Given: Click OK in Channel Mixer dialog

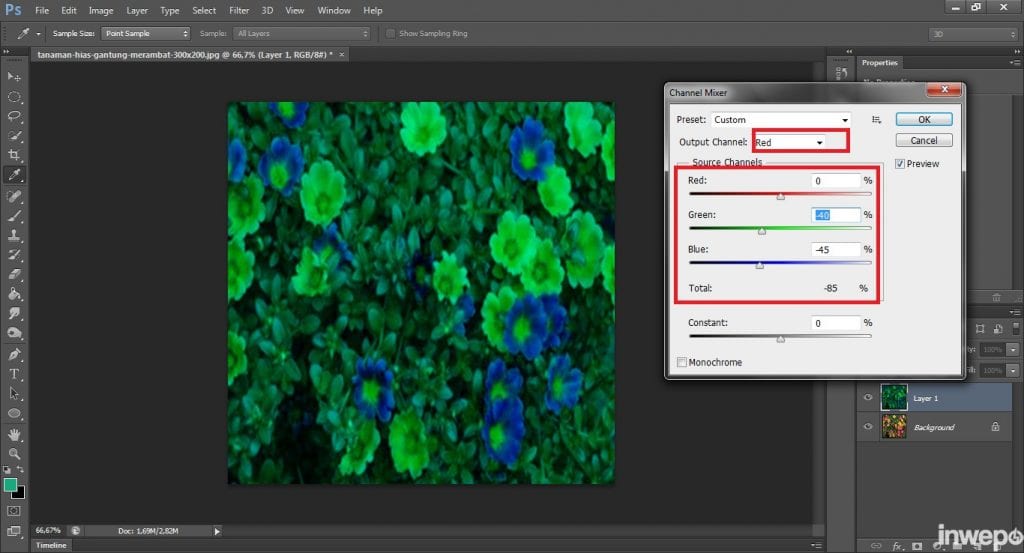Looking at the screenshot, I should pos(923,120).
